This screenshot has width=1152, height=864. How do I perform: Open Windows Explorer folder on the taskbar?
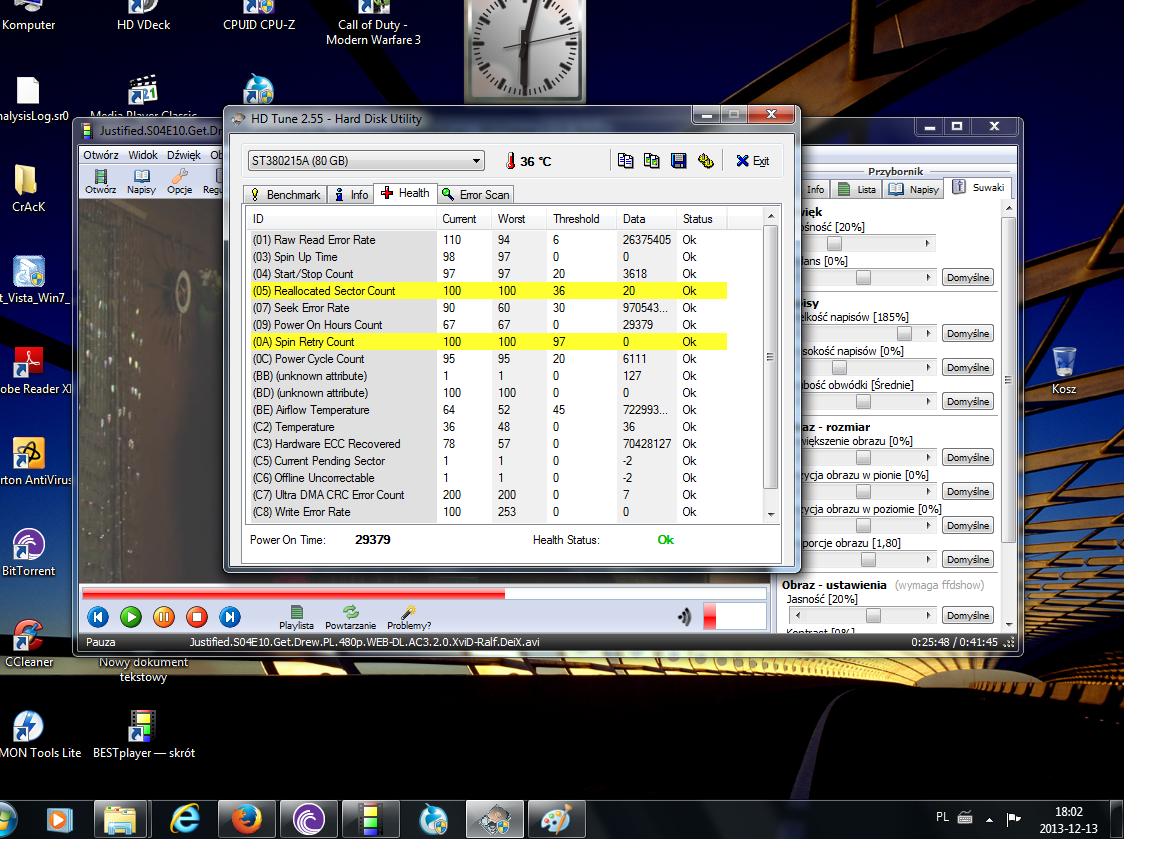[x=120, y=819]
